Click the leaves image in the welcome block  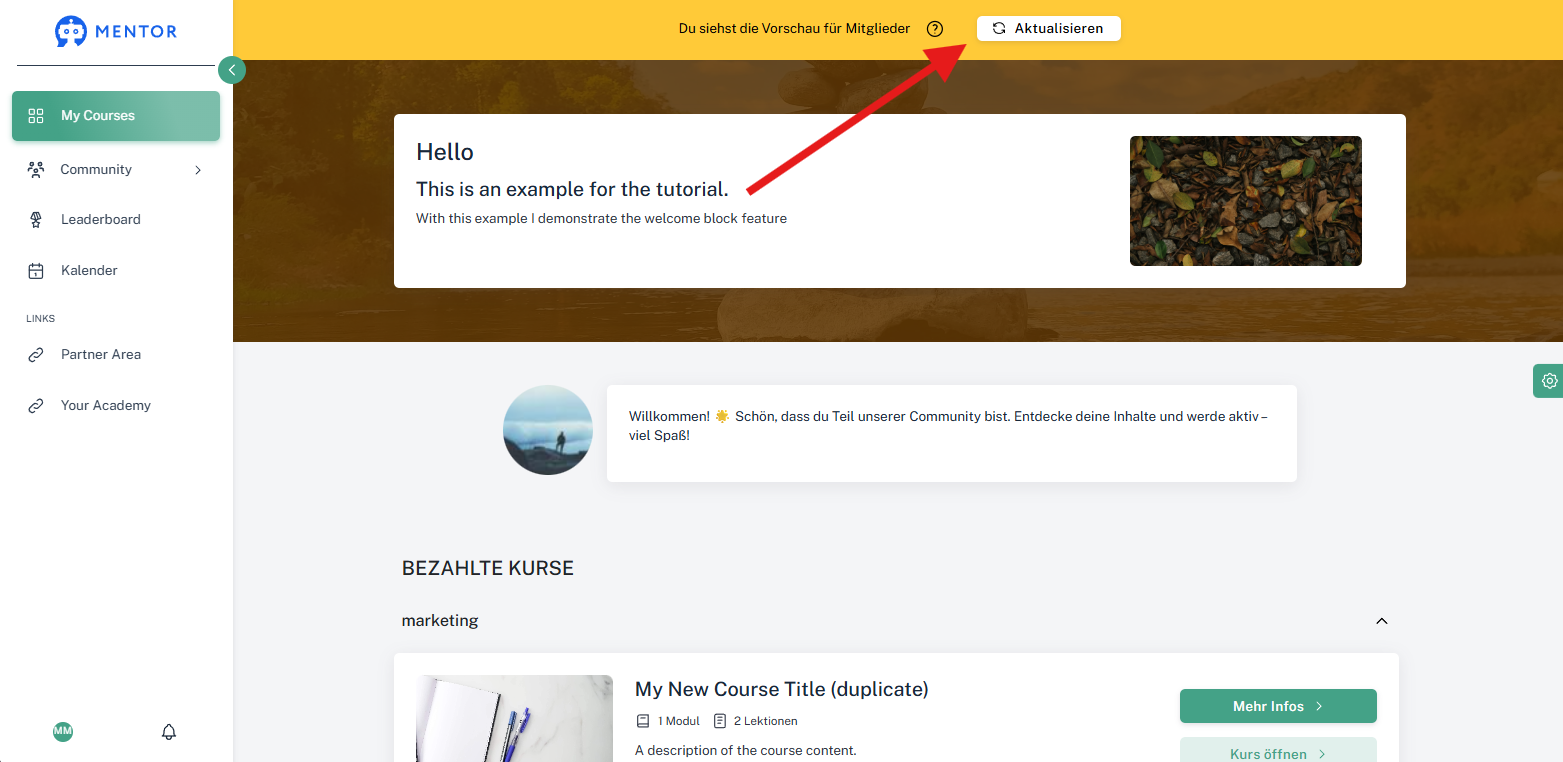tap(1246, 201)
